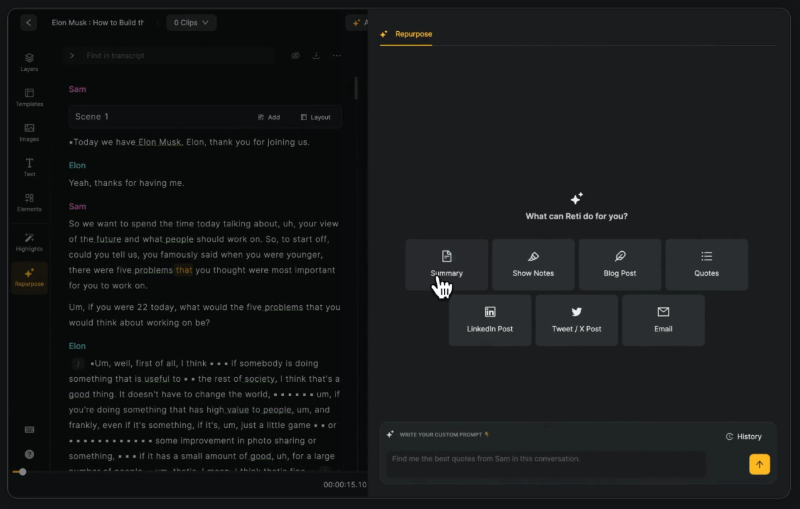Expand the chevron beside Find in transcript
The height and width of the screenshot is (509, 800).
click(x=72, y=56)
